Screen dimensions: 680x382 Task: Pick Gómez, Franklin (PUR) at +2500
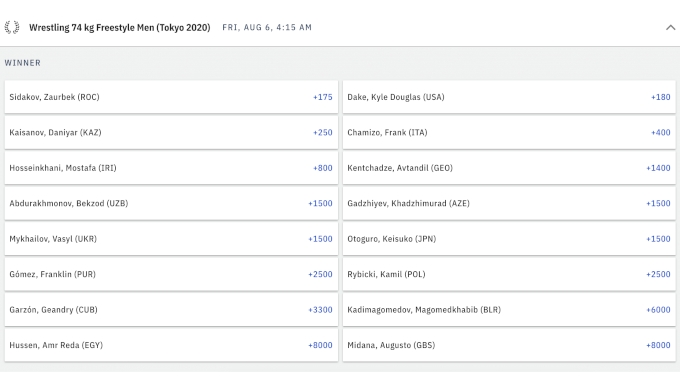tap(171, 274)
